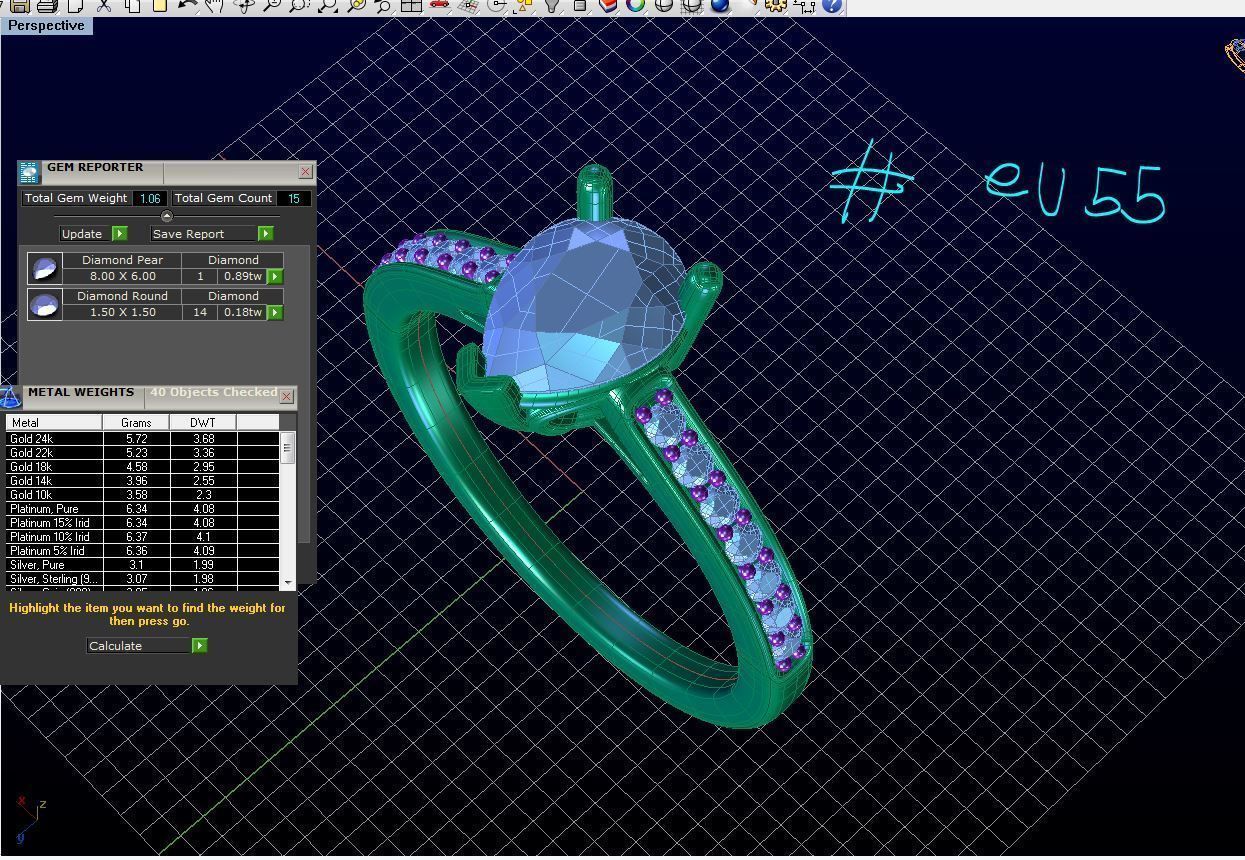Open Options via the gear icon
Screen dimensions: 1245x860
[776, 5]
